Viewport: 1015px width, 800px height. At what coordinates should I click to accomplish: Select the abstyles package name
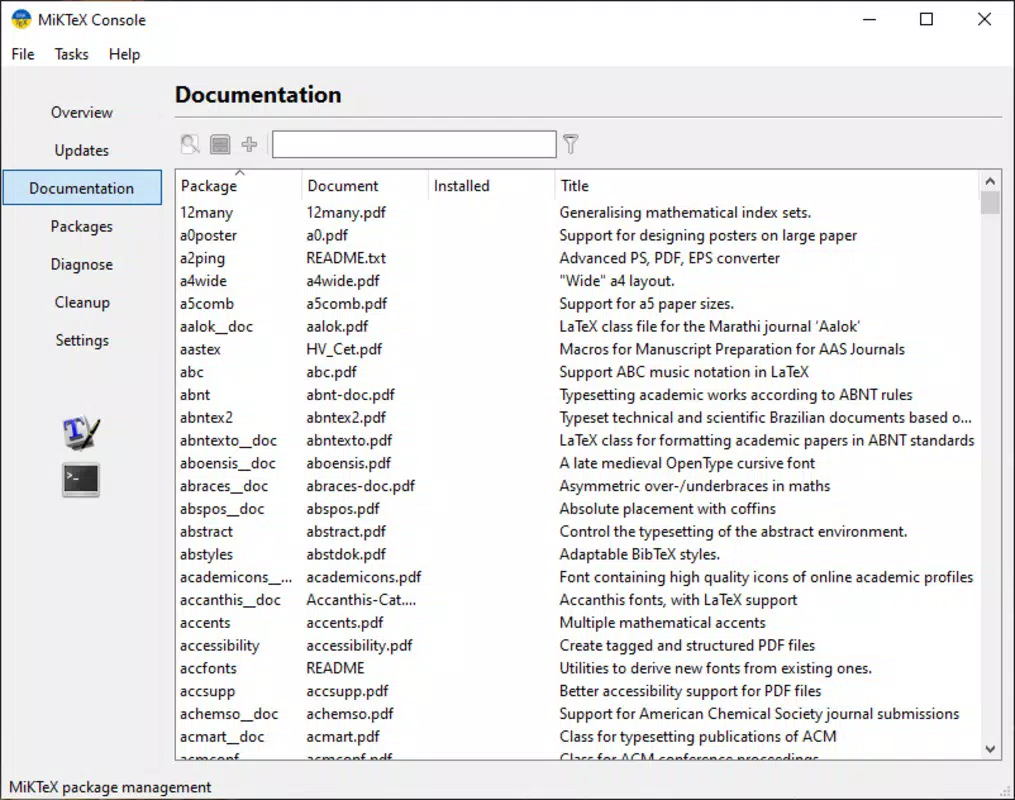click(206, 554)
